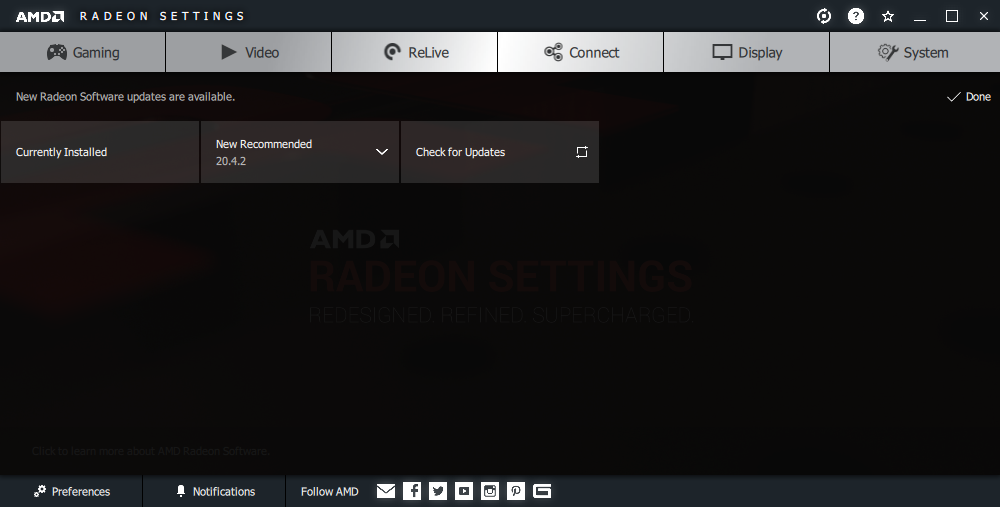Viewport: 1000px width, 507px height.
Task: Open AMD's Facebook page icon
Action: (x=412, y=491)
